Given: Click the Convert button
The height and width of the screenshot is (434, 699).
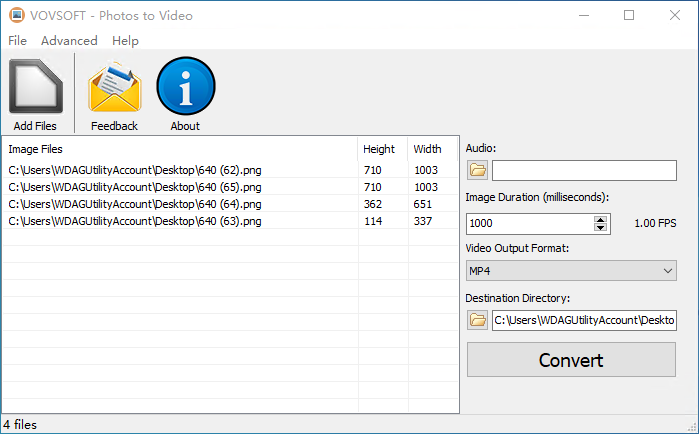Looking at the screenshot, I should pyautogui.click(x=571, y=360).
